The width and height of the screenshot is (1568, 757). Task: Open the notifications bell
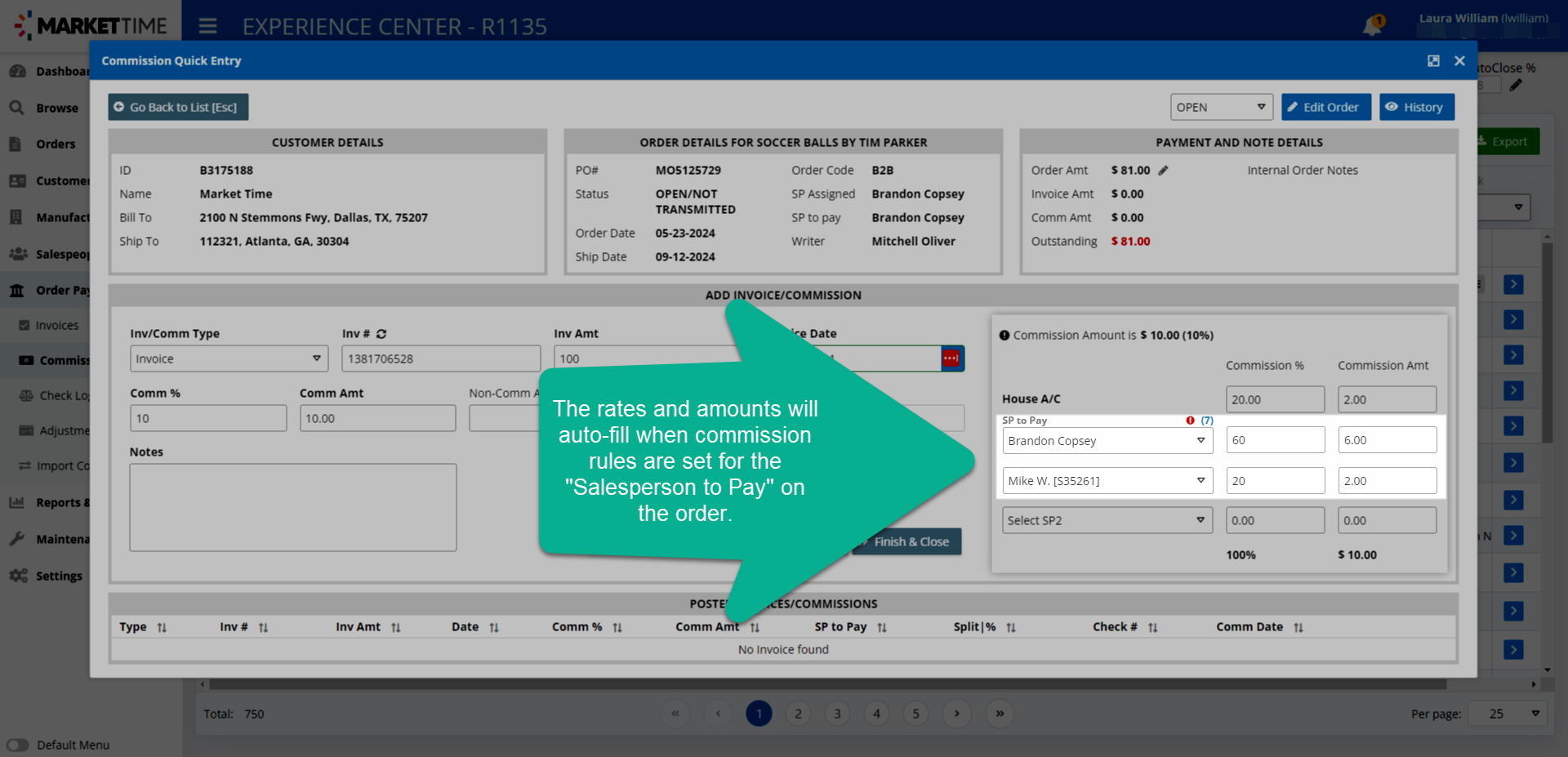point(1372,26)
